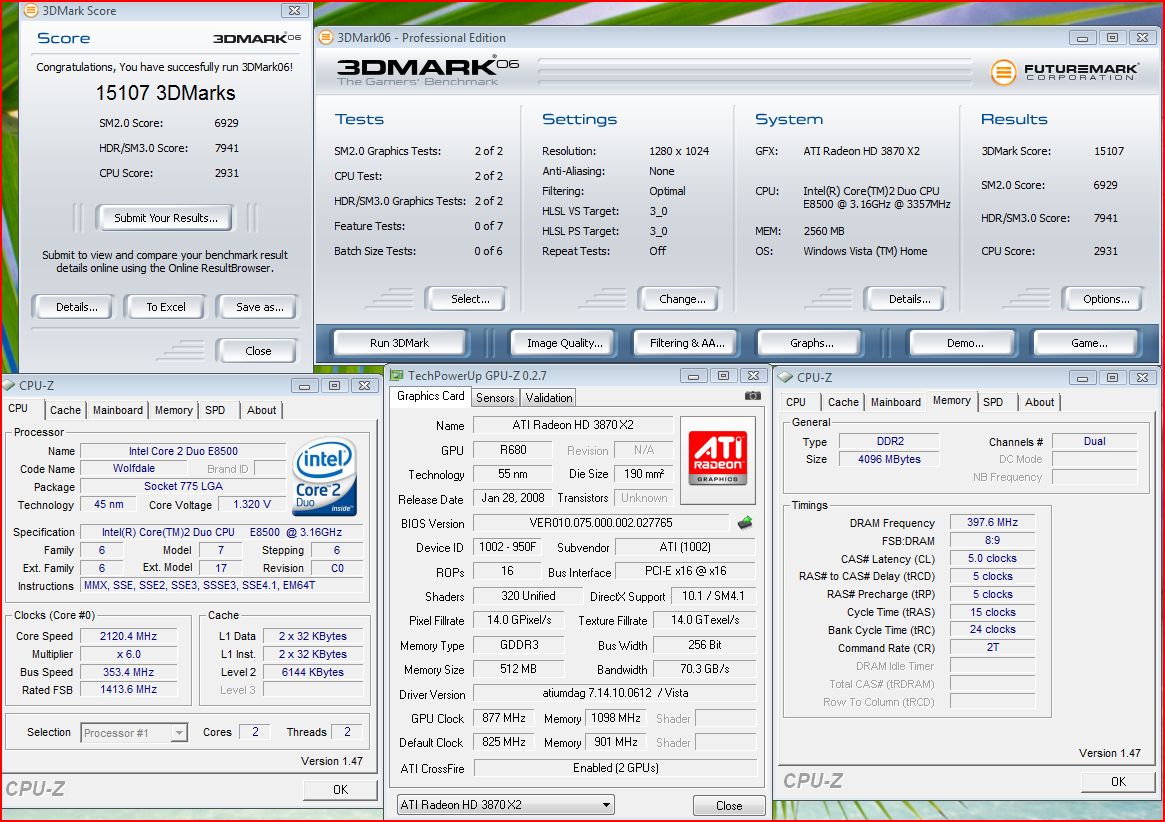Open SPD tab in left CPU-Z window
Viewport: 1165px width, 822px height.
pyautogui.click(x=215, y=410)
